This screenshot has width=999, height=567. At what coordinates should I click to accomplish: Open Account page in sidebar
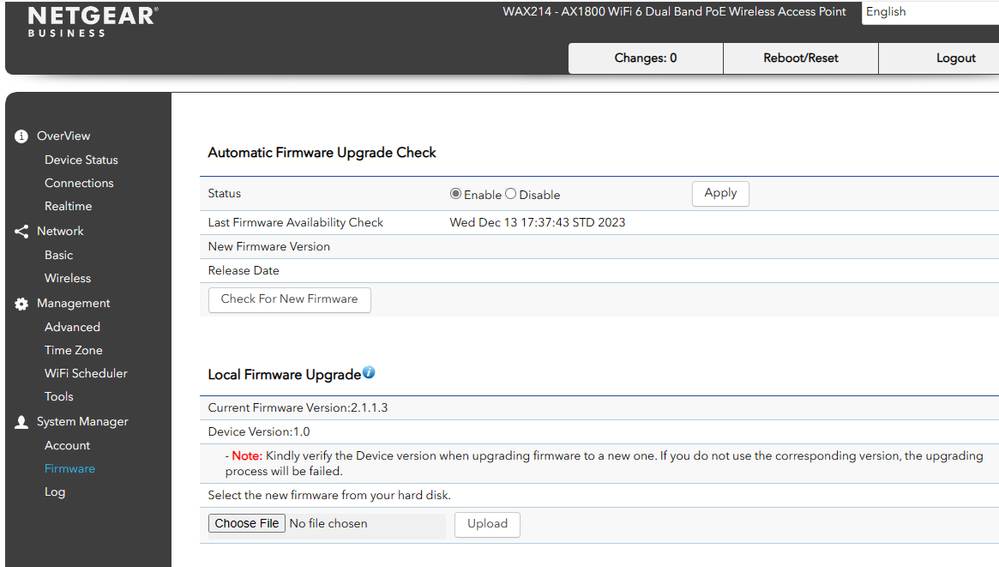pos(67,445)
